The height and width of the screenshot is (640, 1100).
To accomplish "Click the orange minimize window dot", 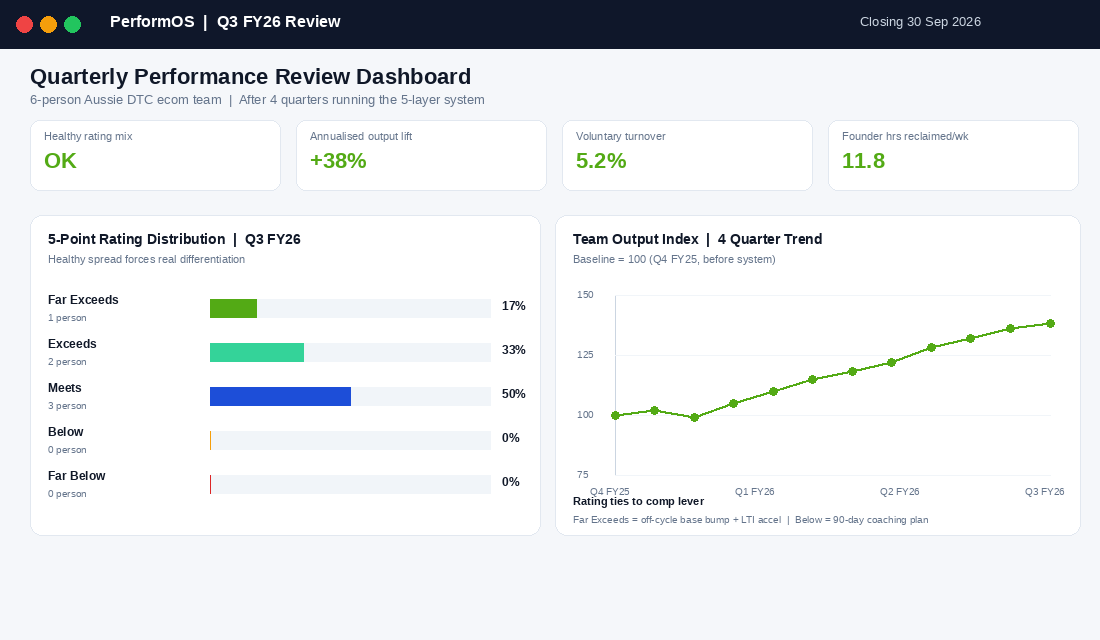I will click(x=48, y=25).
